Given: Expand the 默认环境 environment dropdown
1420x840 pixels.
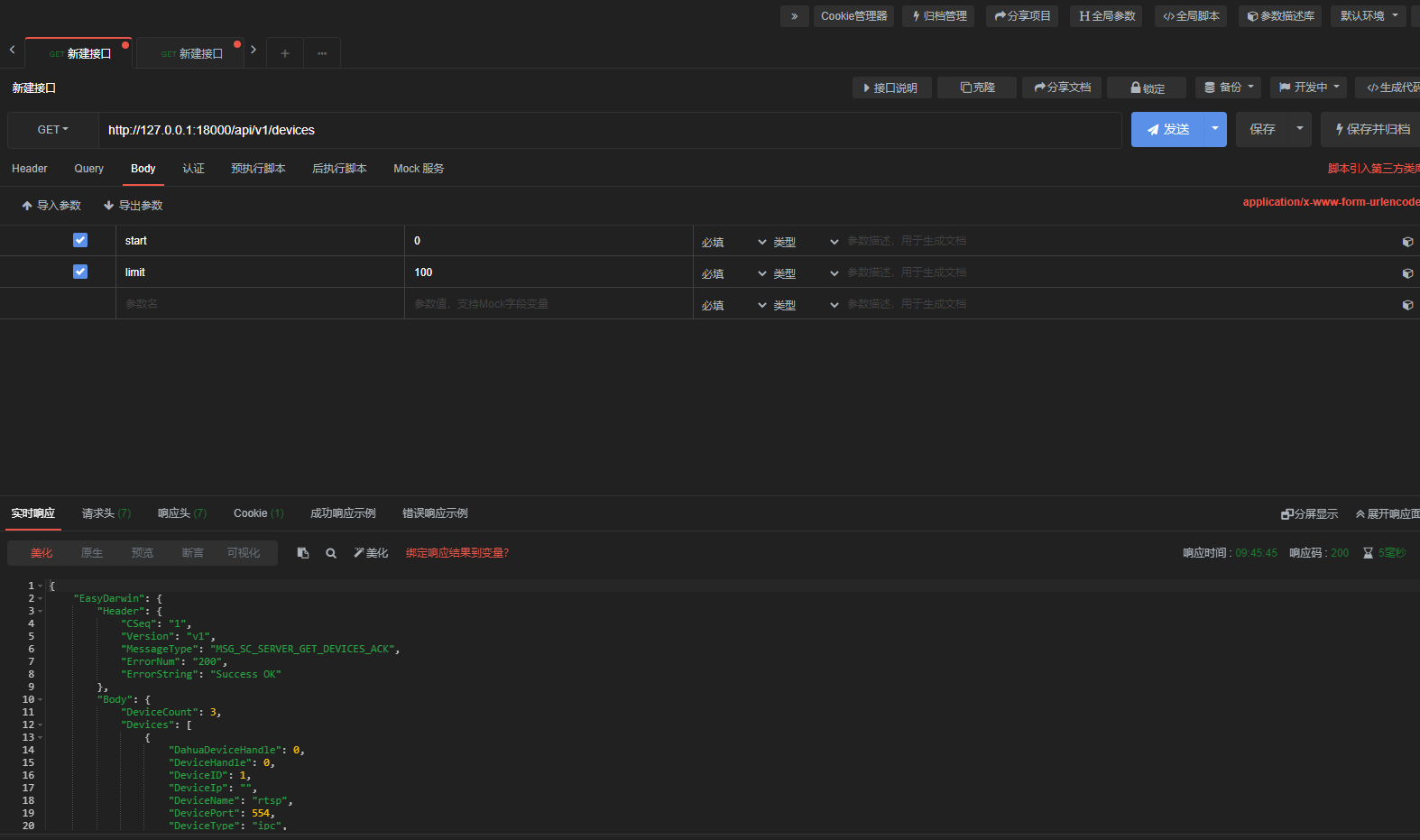Looking at the screenshot, I should click(1369, 16).
